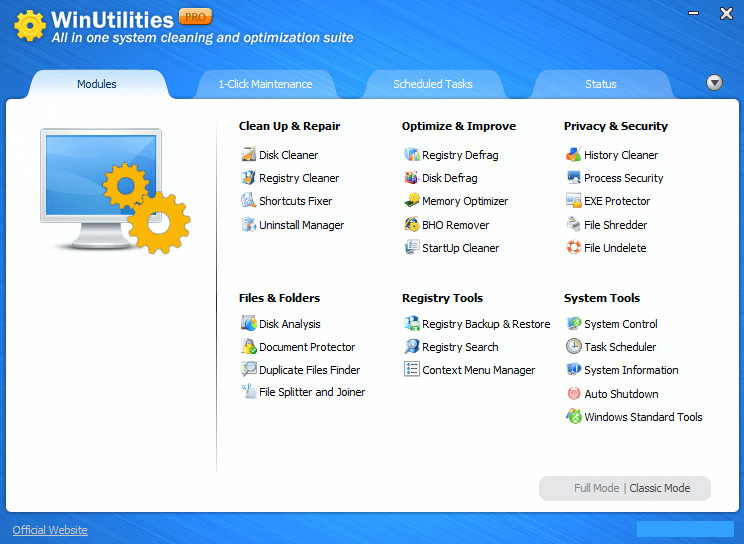The width and height of the screenshot is (744, 544).
Task: Open Process Security label
Action: pos(623,178)
